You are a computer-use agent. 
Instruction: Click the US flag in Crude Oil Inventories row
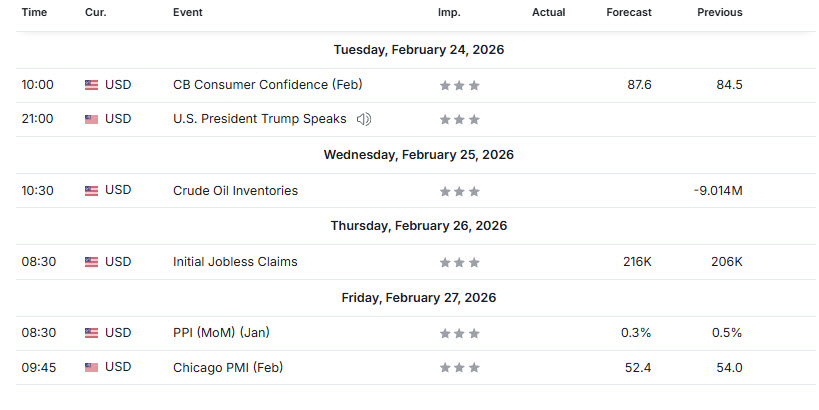(x=92, y=191)
